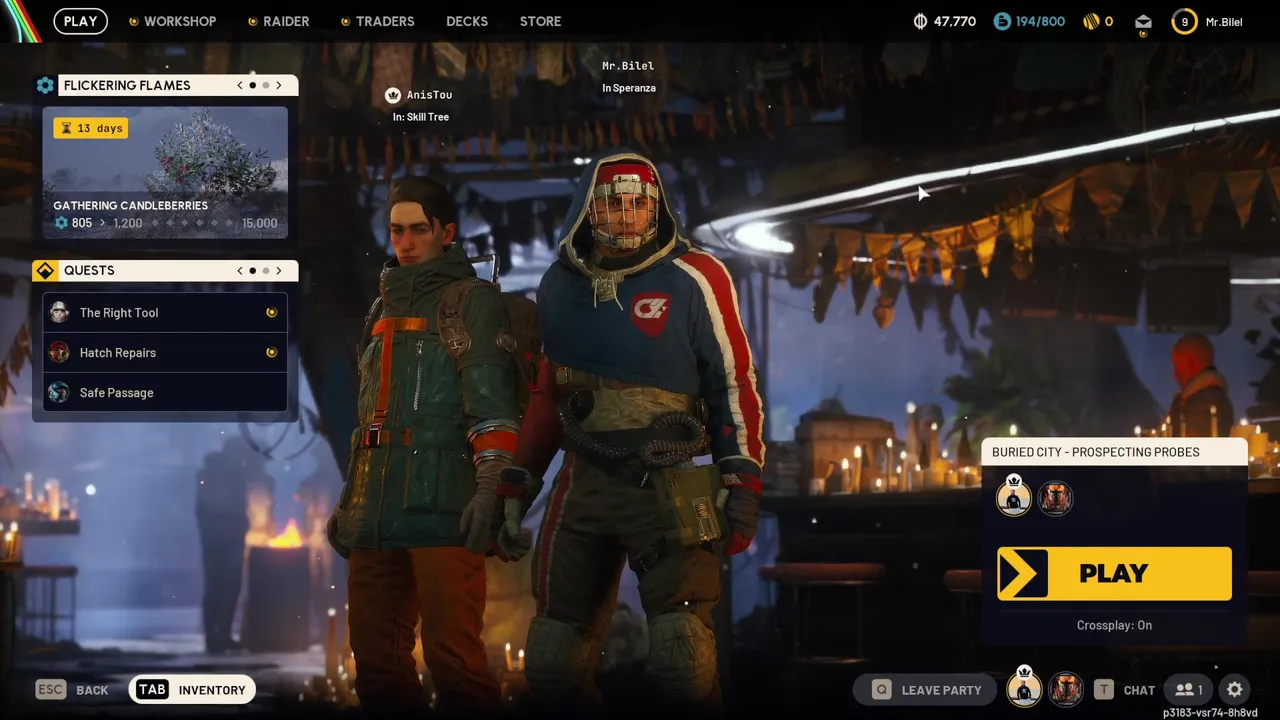Click the 15,000 event goal value
This screenshot has width=1280, height=720.
tap(260, 223)
